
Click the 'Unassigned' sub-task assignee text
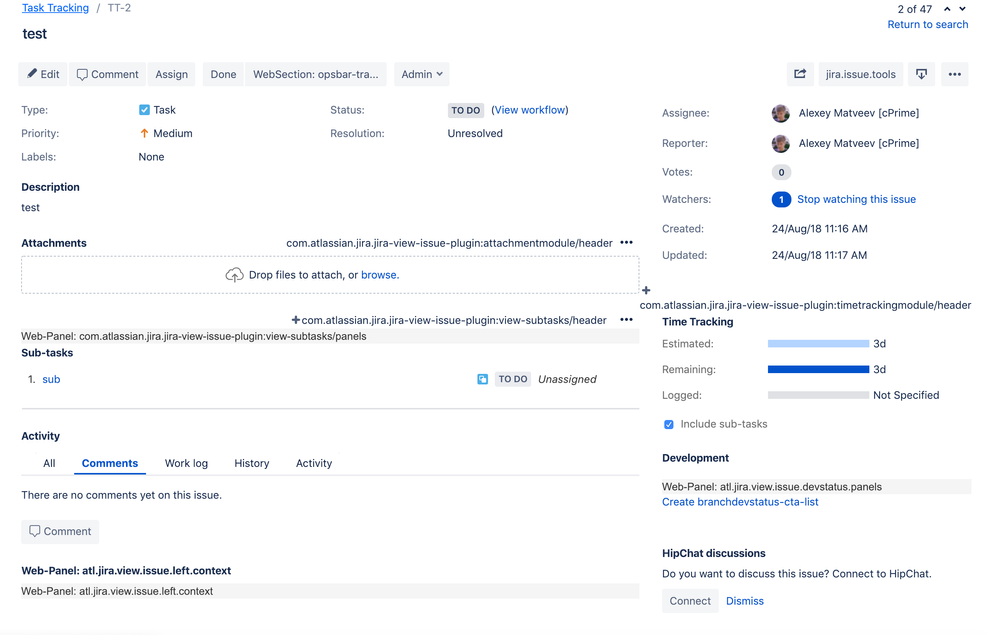567,379
